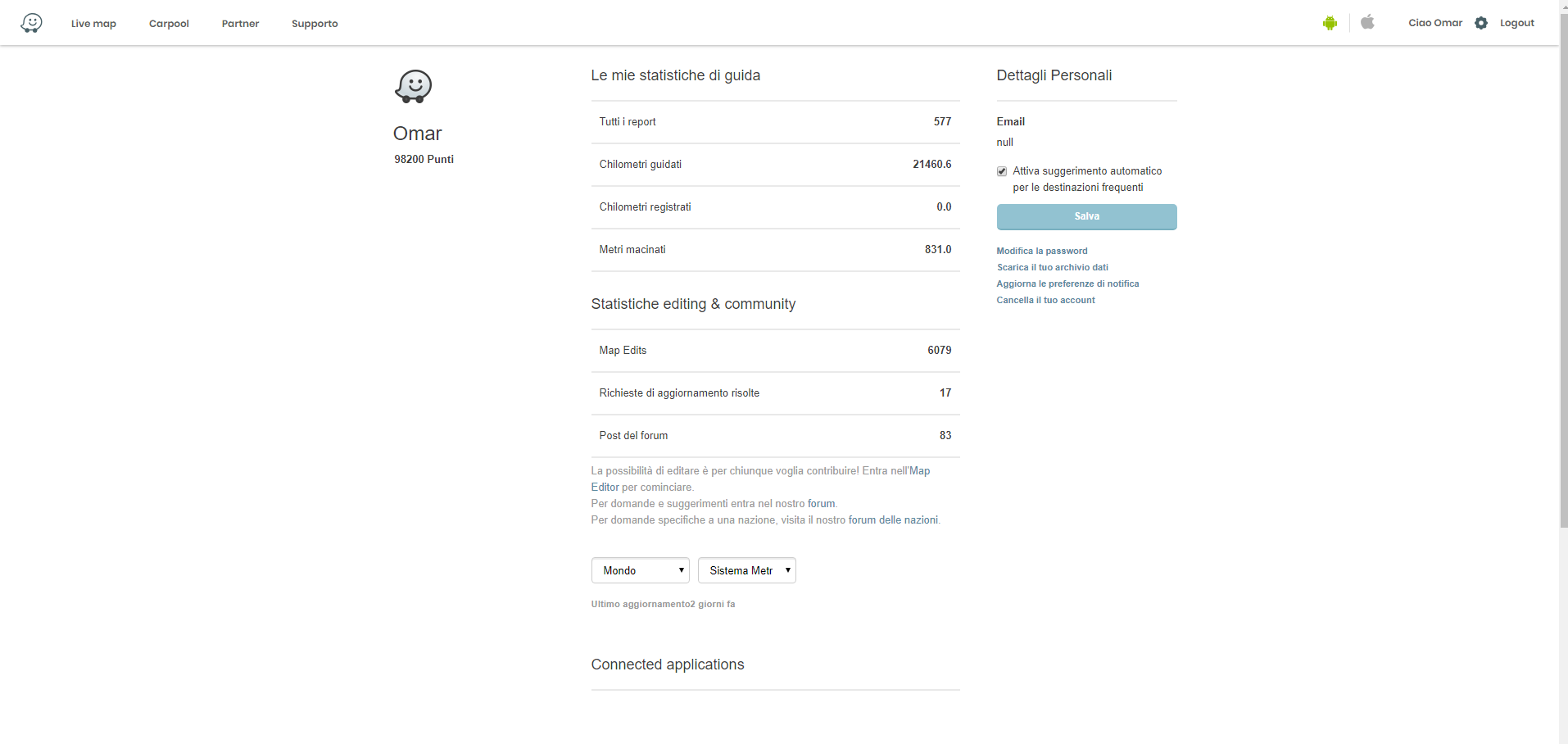Image resolution: width=1568 pixels, height=744 pixels.
Task: Expand the Sistema Metr units dropdown
Action: (747, 570)
